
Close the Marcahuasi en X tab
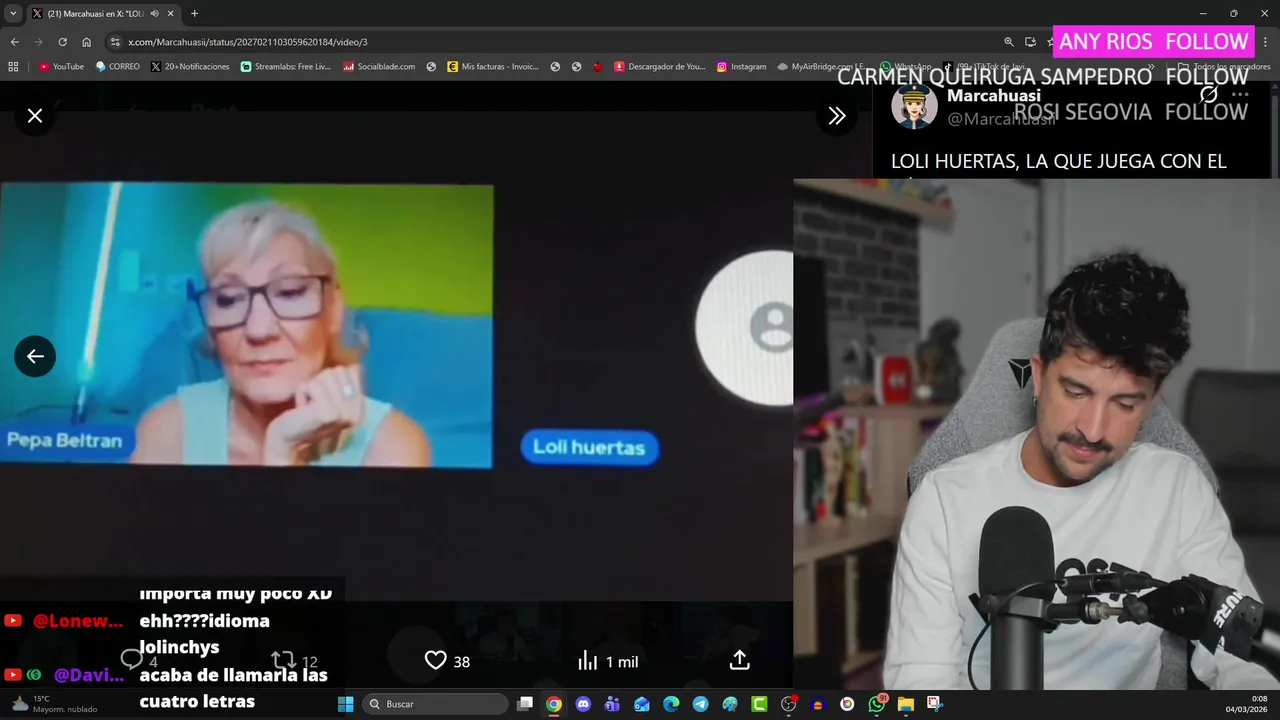click(171, 13)
